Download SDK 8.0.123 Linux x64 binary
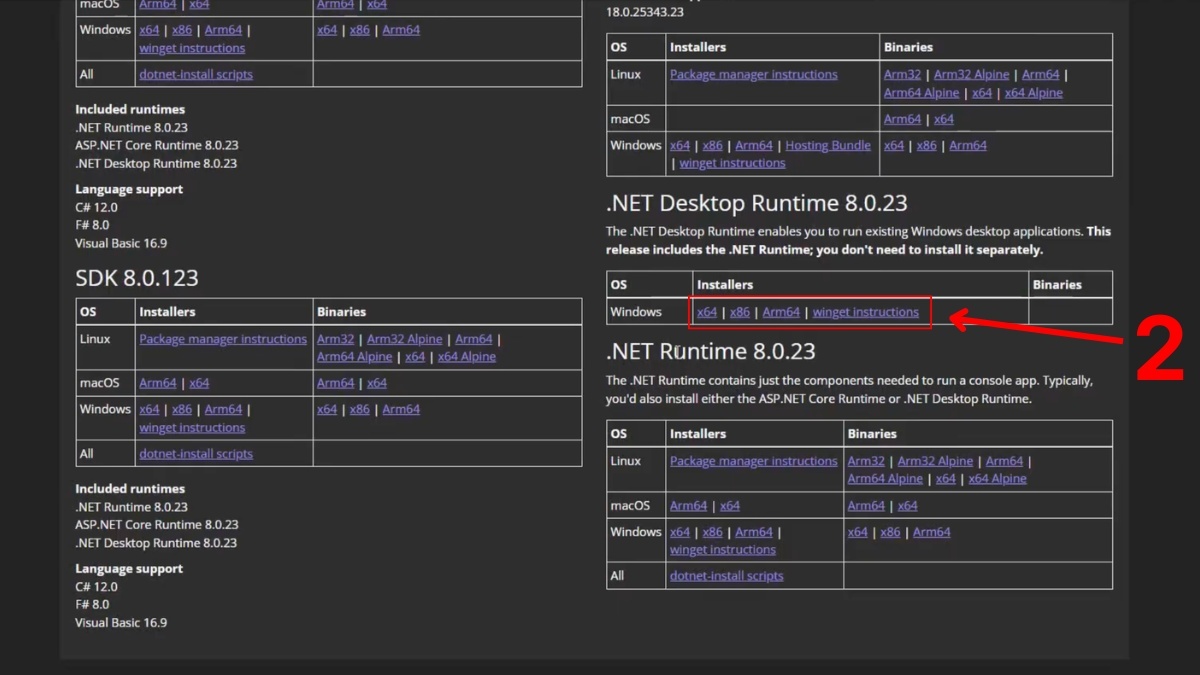Image resolution: width=1200 pixels, height=675 pixels. [x=415, y=357]
